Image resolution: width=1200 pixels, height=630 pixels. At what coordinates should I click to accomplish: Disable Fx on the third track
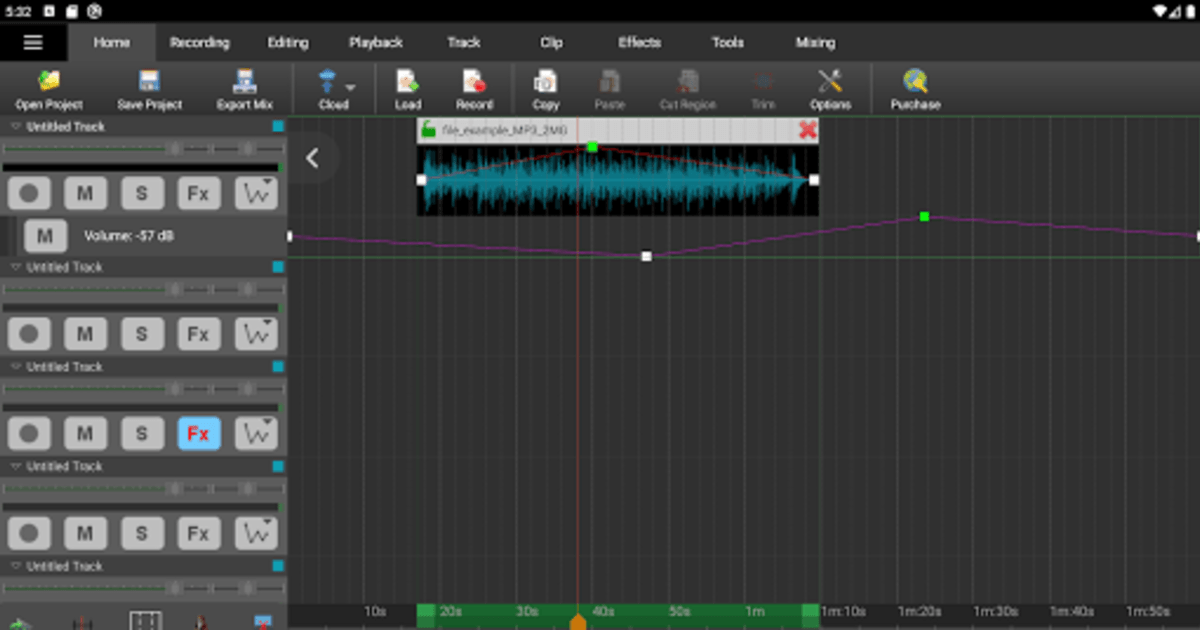[x=198, y=433]
